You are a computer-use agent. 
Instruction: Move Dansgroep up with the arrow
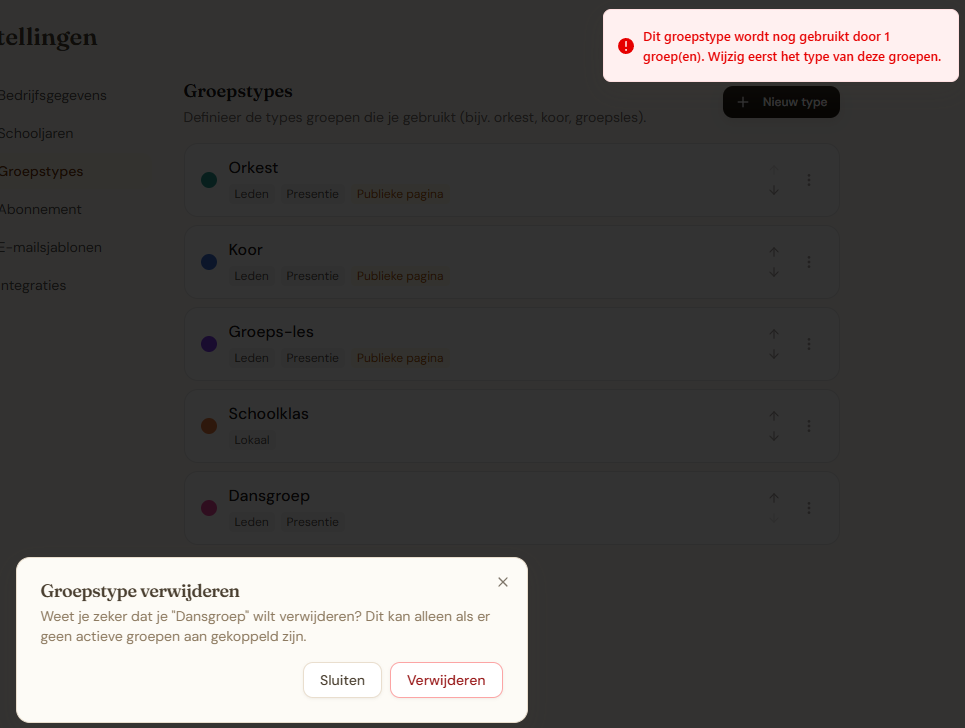point(774,497)
